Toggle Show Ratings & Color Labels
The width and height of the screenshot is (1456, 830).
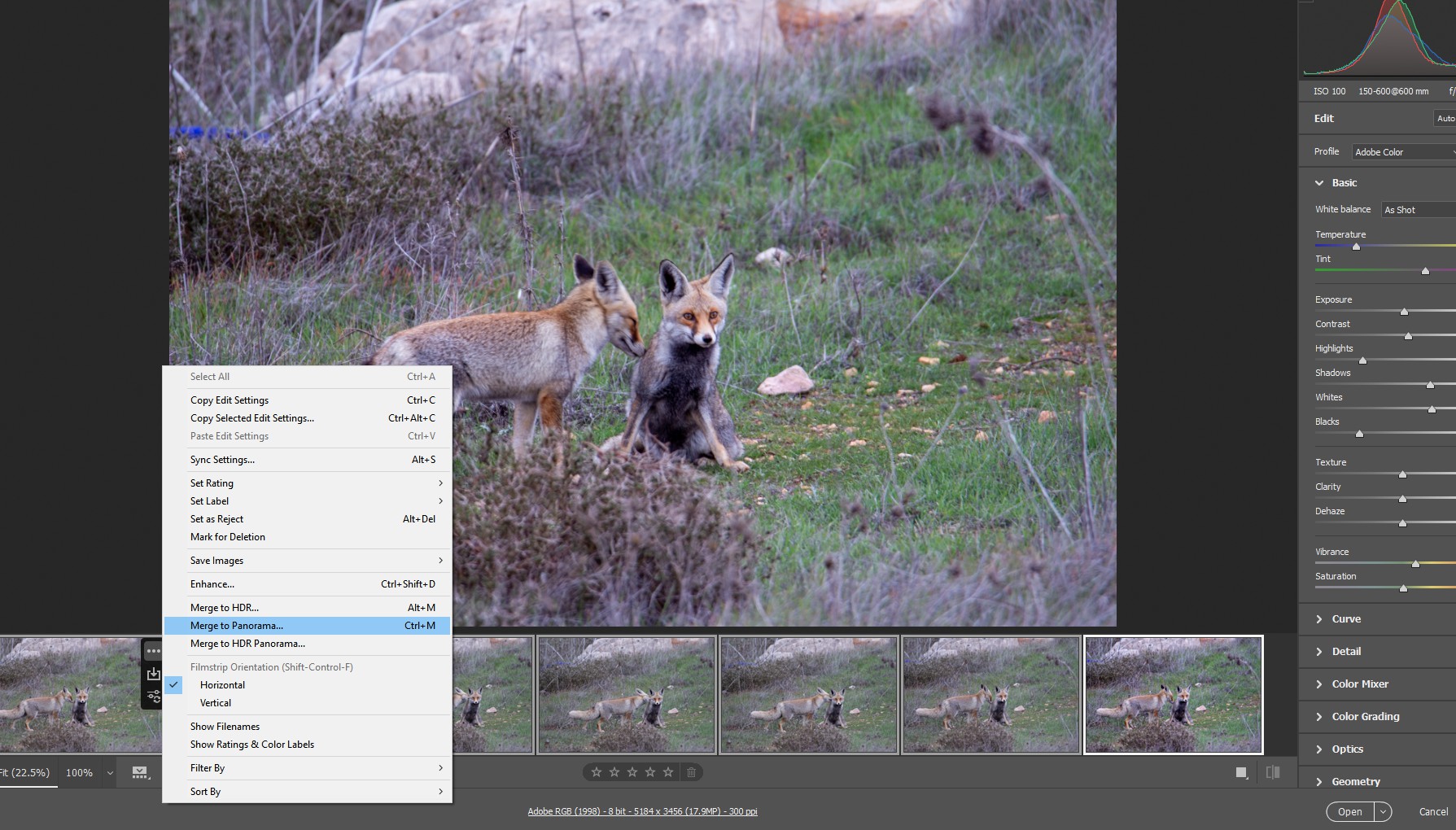[307, 745]
